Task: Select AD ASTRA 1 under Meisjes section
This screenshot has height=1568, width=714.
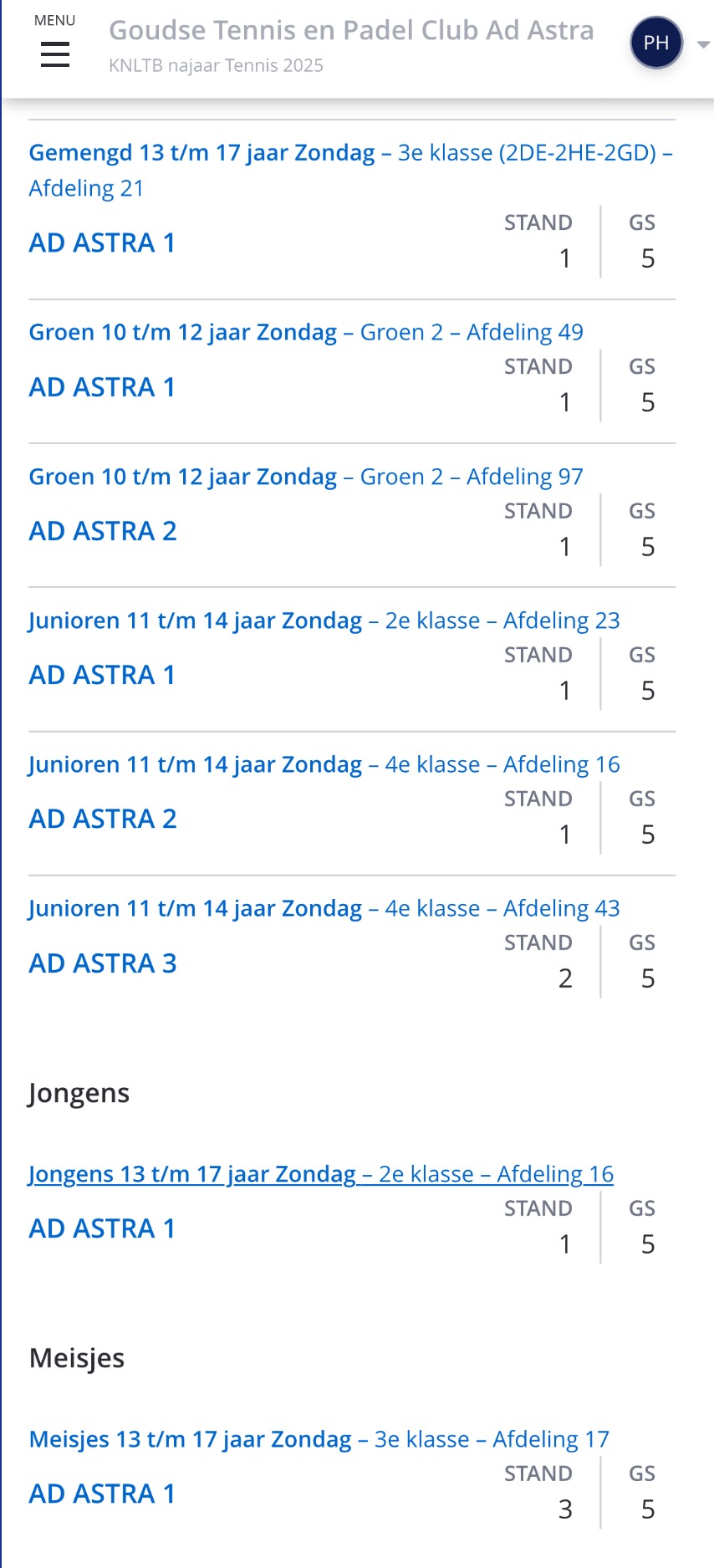Action: tap(102, 1494)
